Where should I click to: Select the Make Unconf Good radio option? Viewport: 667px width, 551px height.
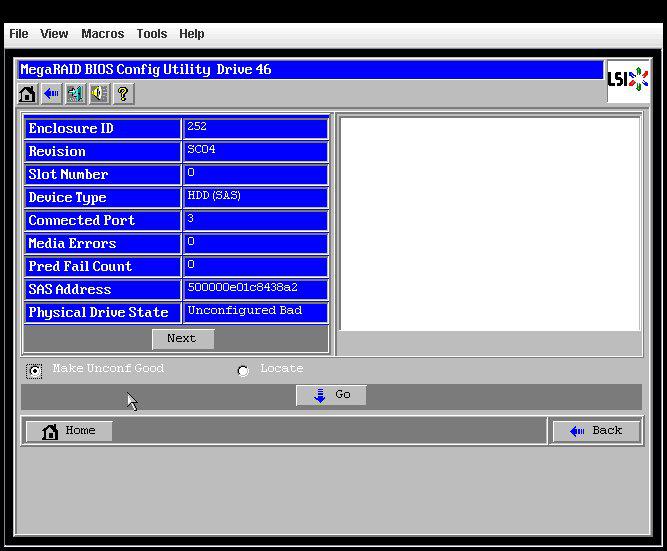click(x=35, y=371)
